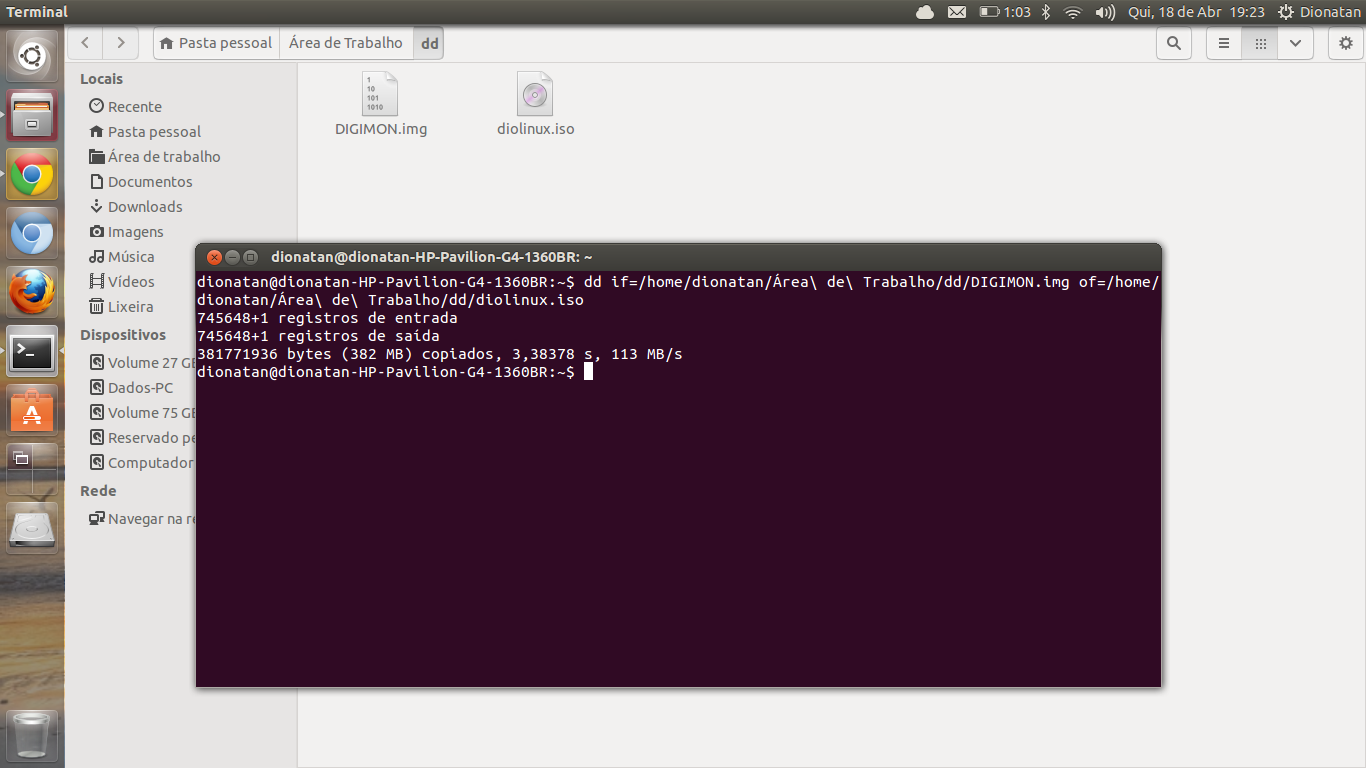
Task: Select the icon grid view toggle
Action: (1260, 43)
